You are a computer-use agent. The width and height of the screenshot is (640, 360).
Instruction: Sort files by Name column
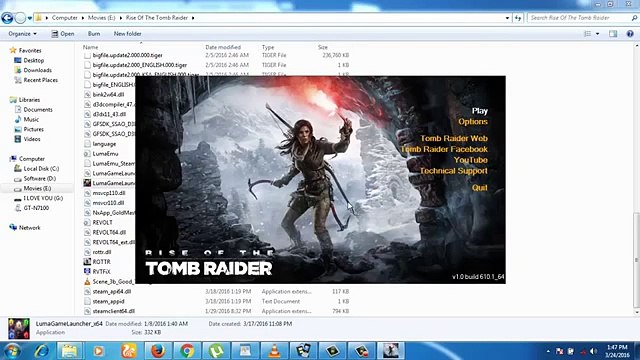91,47
